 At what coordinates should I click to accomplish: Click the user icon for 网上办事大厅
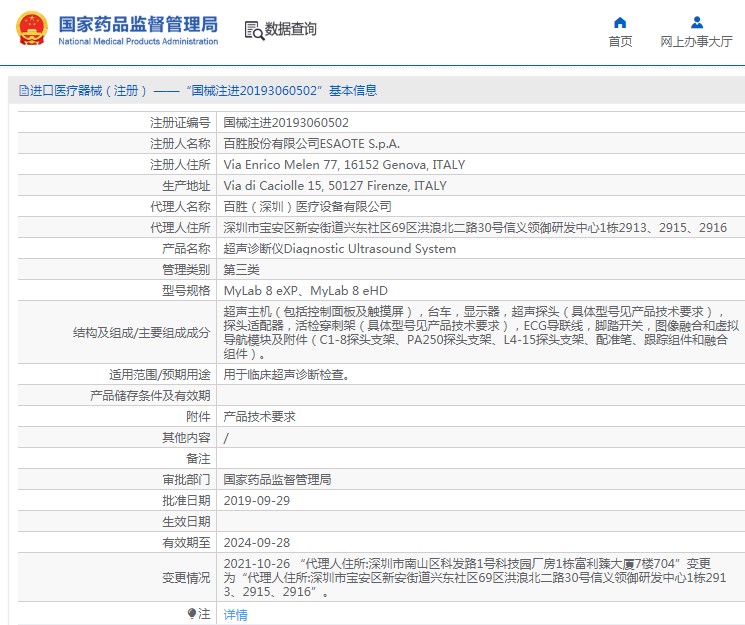pyautogui.click(x=697, y=22)
